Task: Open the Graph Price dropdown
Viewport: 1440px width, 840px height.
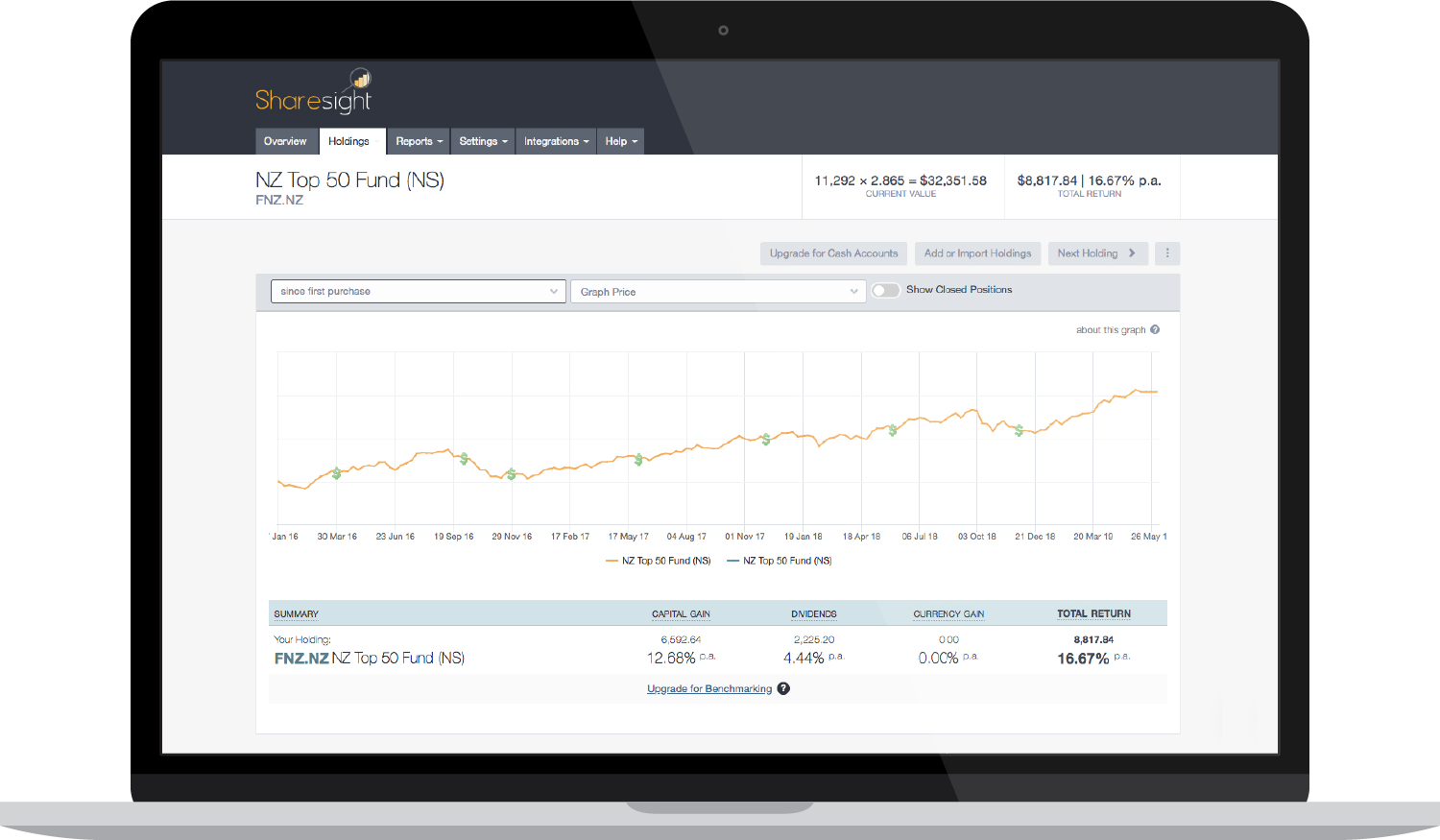Action: tap(718, 291)
